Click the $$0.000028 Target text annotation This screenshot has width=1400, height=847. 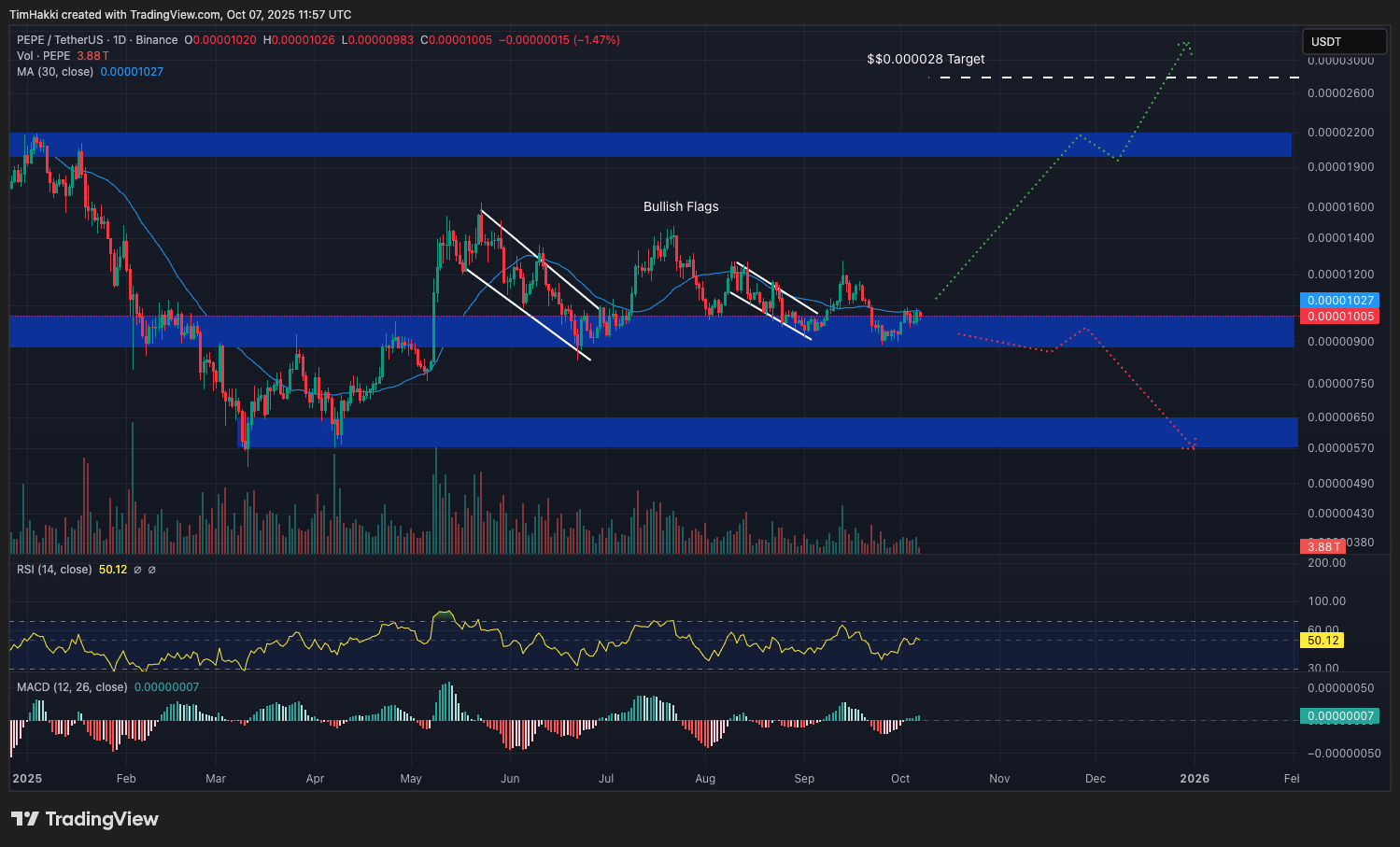pos(926,59)
